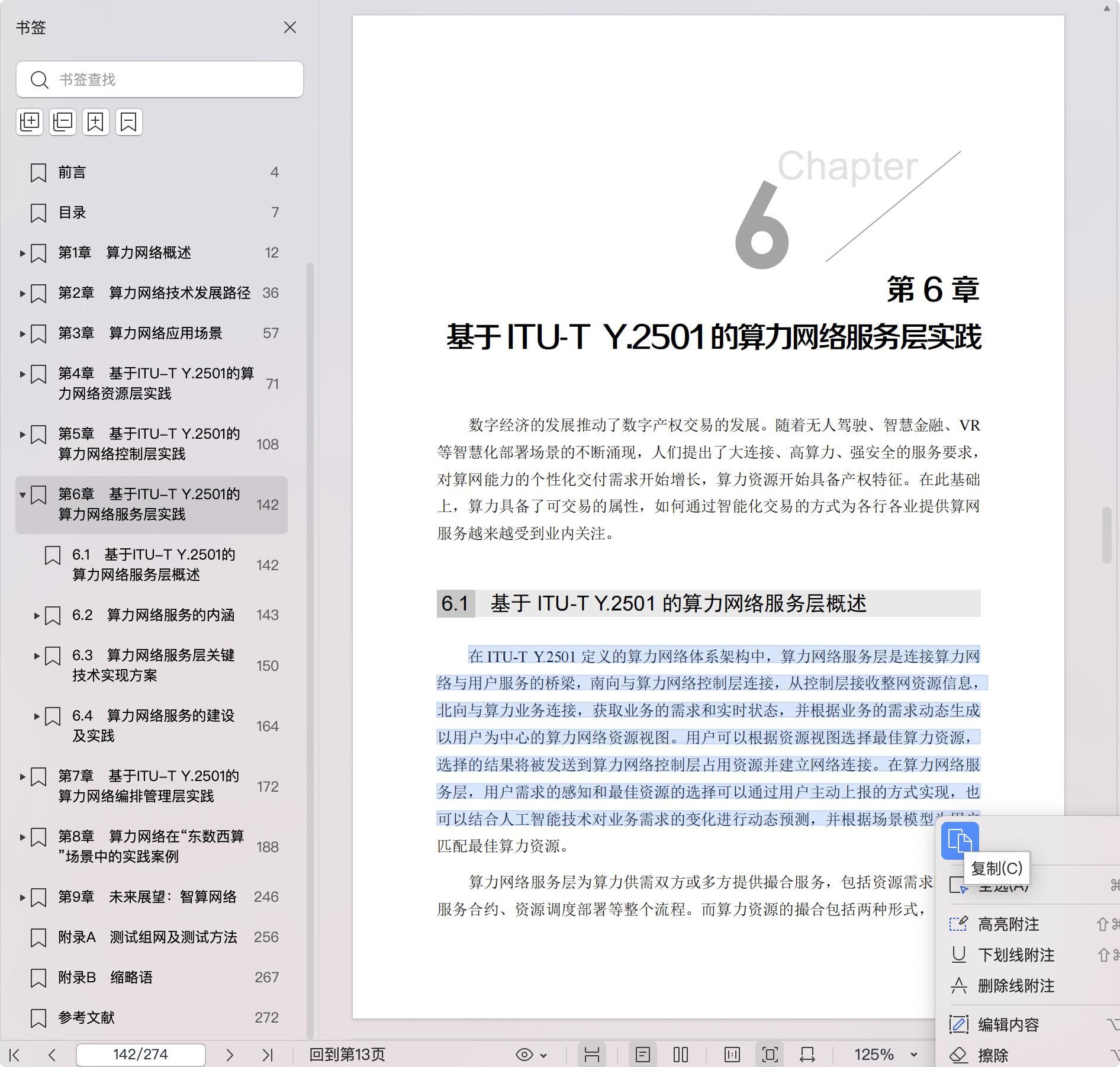Collapse the 第6章 bookmark tree
The image size is (1120, 1067).
[22, 494]
